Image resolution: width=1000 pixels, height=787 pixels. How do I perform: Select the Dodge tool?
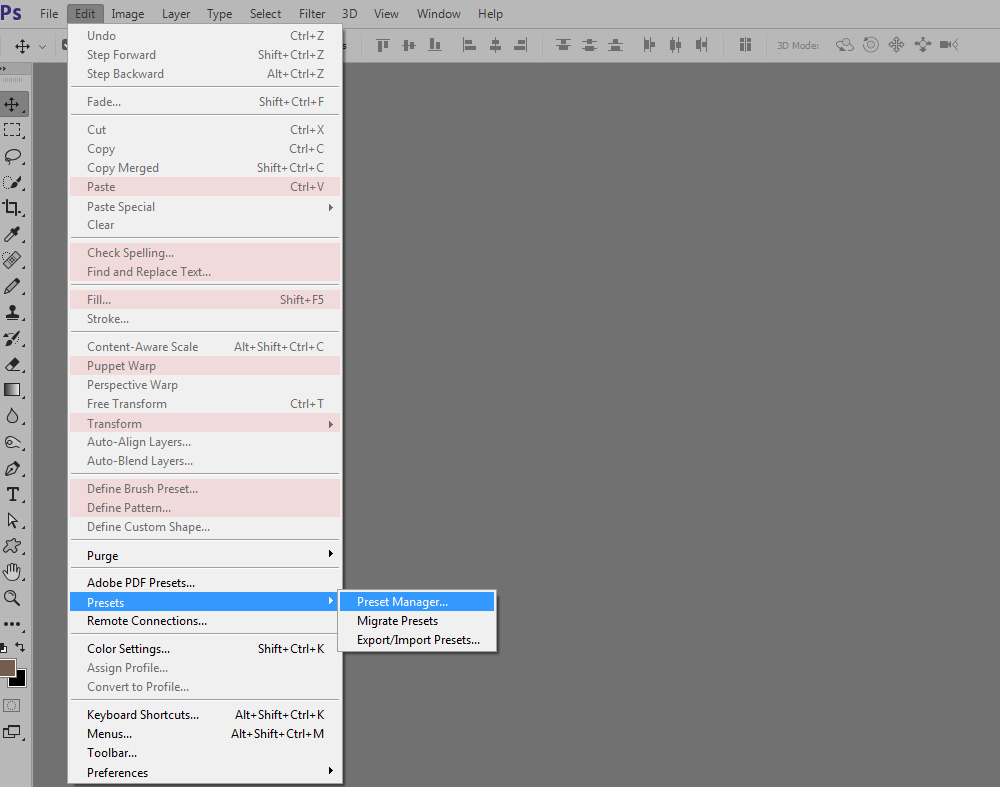[x=13, y=443]
